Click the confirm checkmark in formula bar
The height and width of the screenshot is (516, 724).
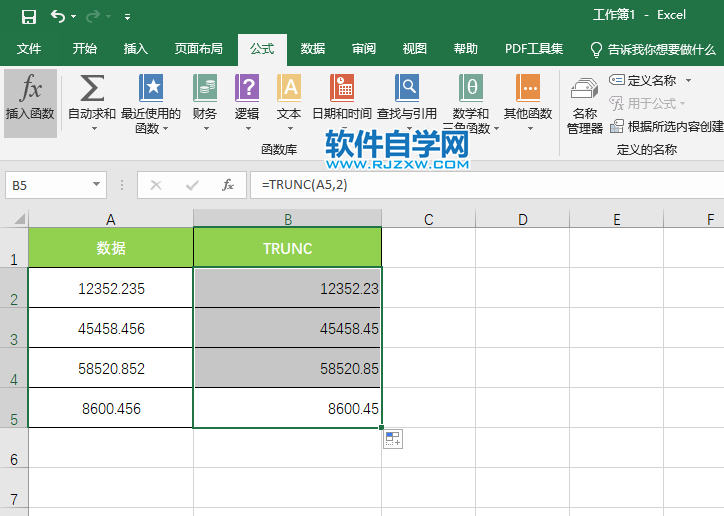click(192, 186)
